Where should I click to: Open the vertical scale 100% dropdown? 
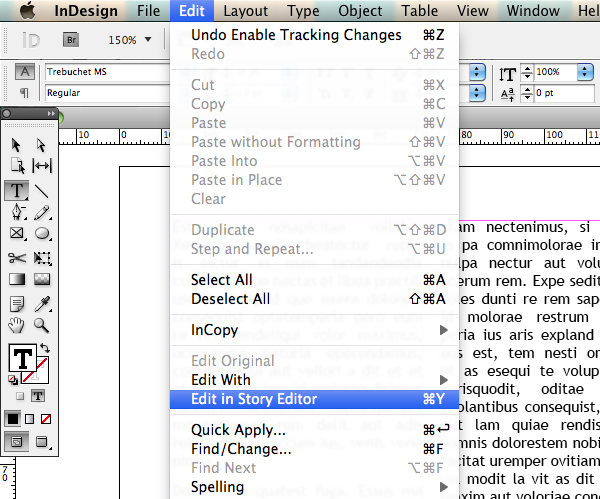[x=585, y=72]
